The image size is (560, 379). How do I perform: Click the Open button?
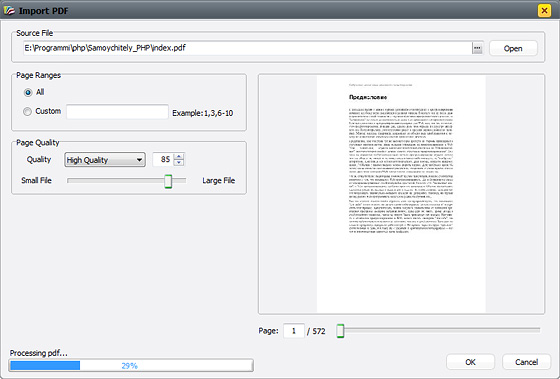tap(513, 49)
